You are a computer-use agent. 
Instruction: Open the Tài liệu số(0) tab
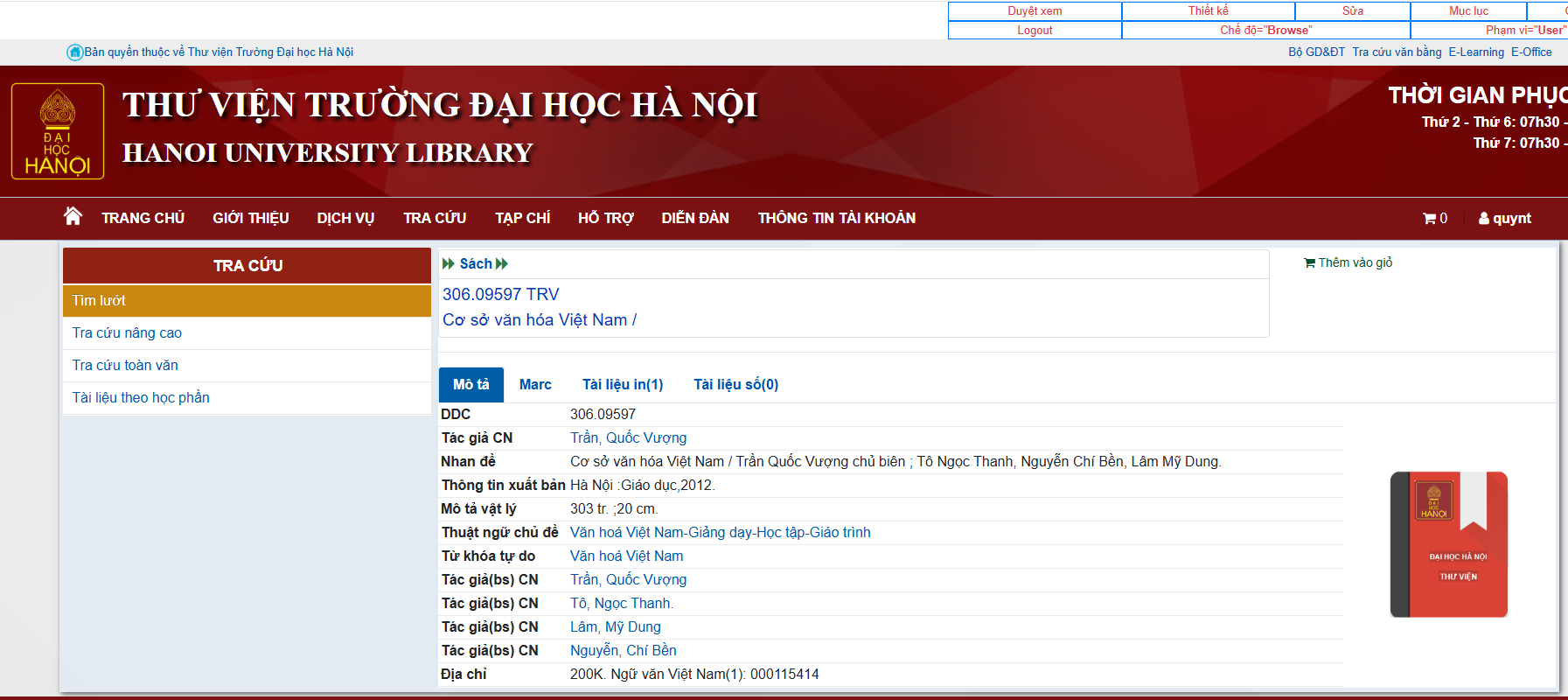[735, 385]
